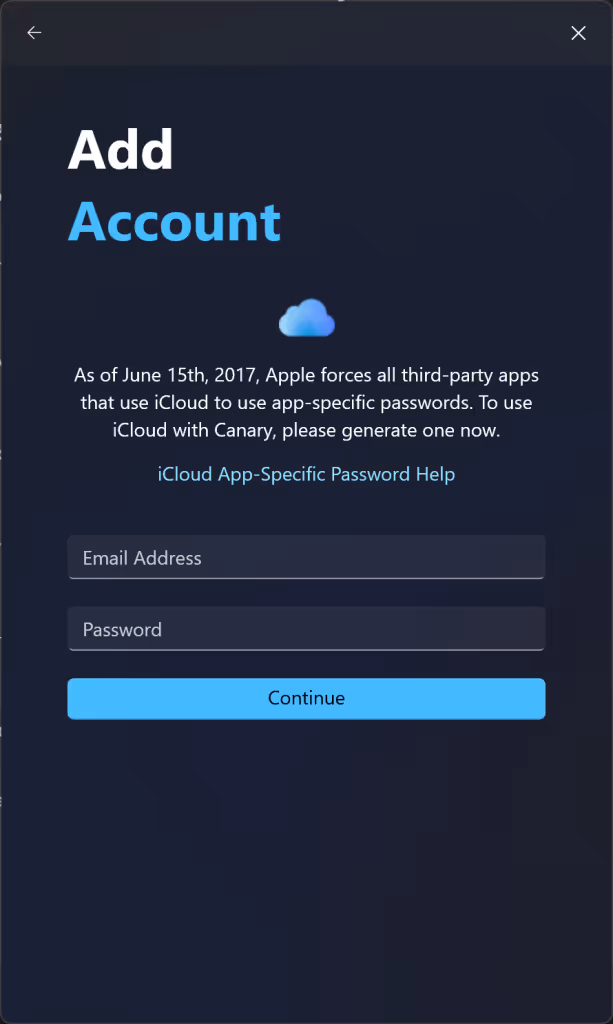This screenshot has width=613, height=1024.
Task: Open iCloud App-Specific Password Help link
Action: click(x=306, y=473)
